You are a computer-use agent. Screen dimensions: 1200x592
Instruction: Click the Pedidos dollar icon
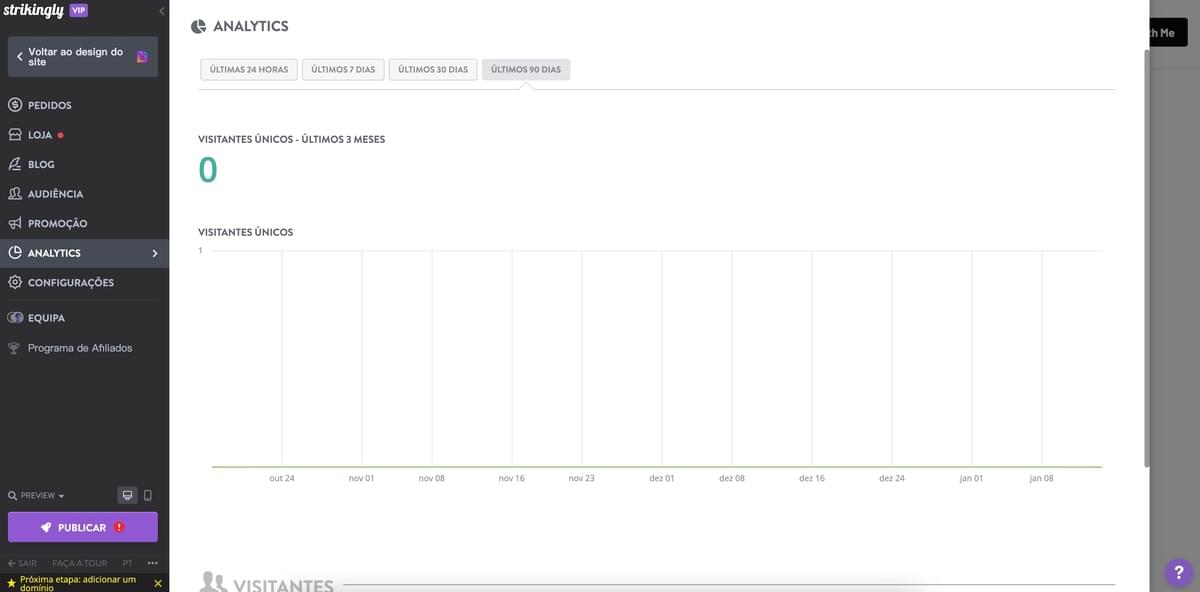click(15, 105)
